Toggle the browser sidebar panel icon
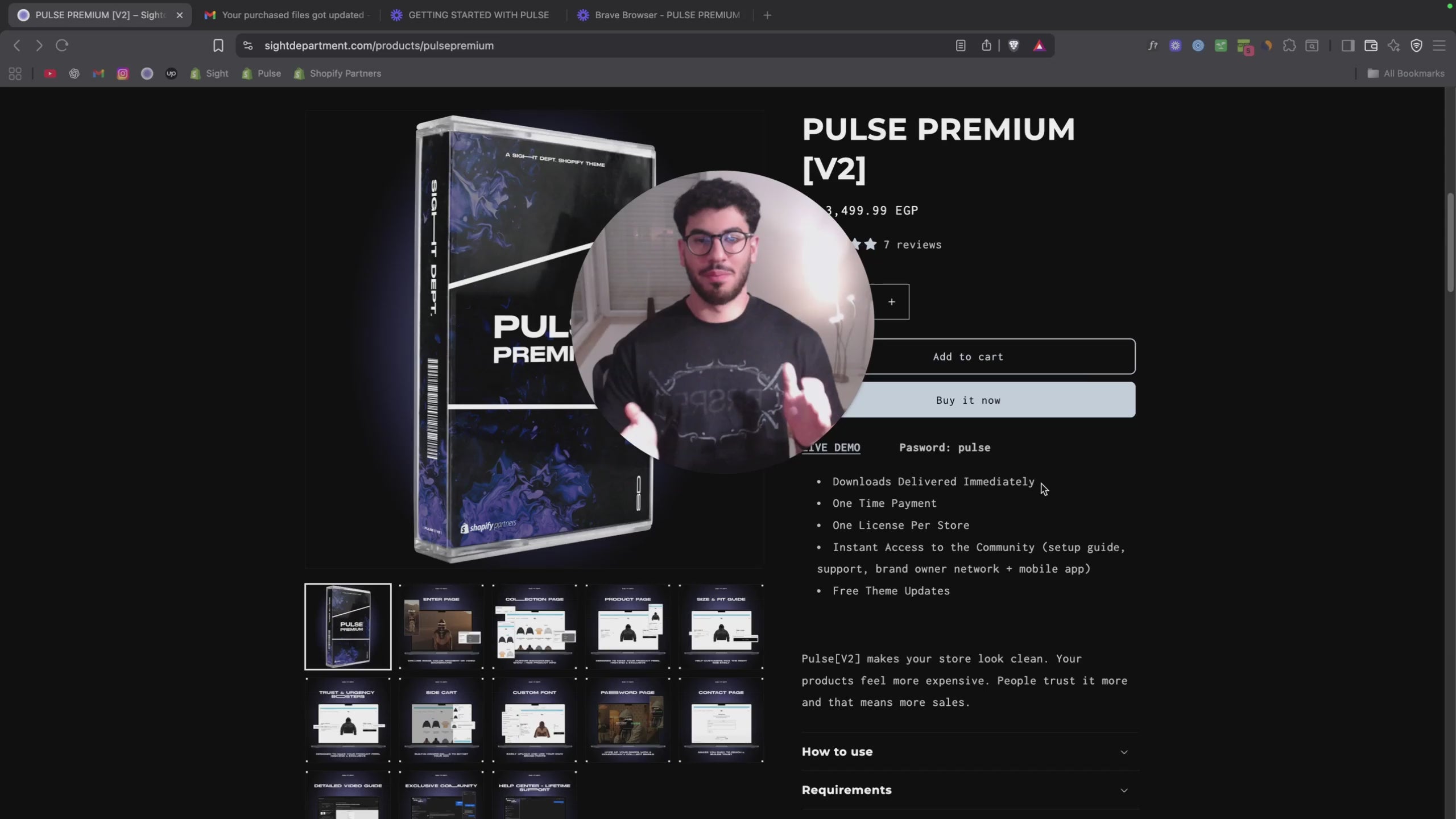The width and height of the screenshot is (1456, 819). point(1347,45)
